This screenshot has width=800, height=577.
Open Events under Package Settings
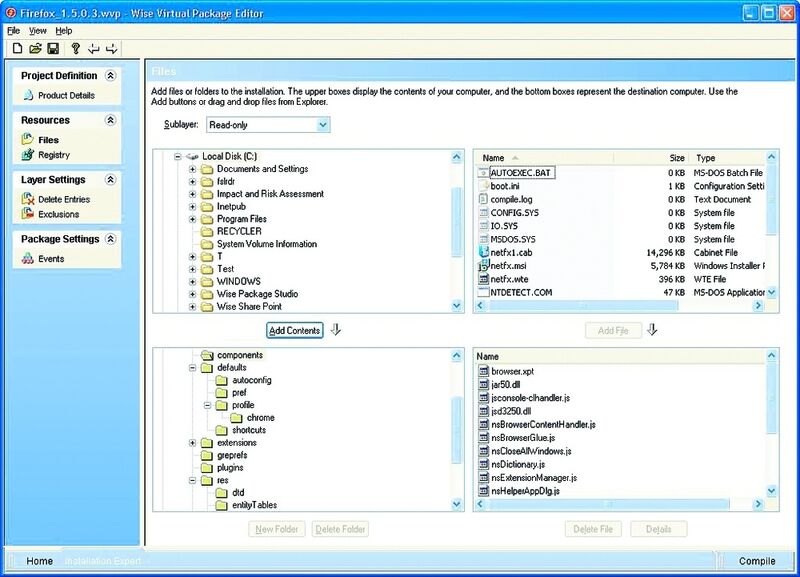point(50,259)
